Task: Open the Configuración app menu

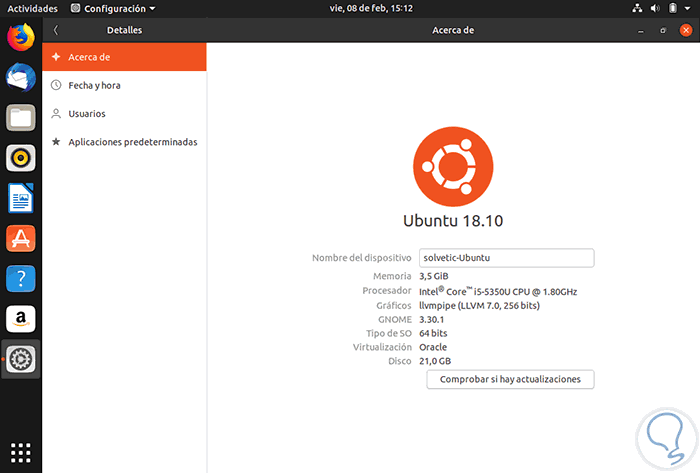Action: point(113,8)
